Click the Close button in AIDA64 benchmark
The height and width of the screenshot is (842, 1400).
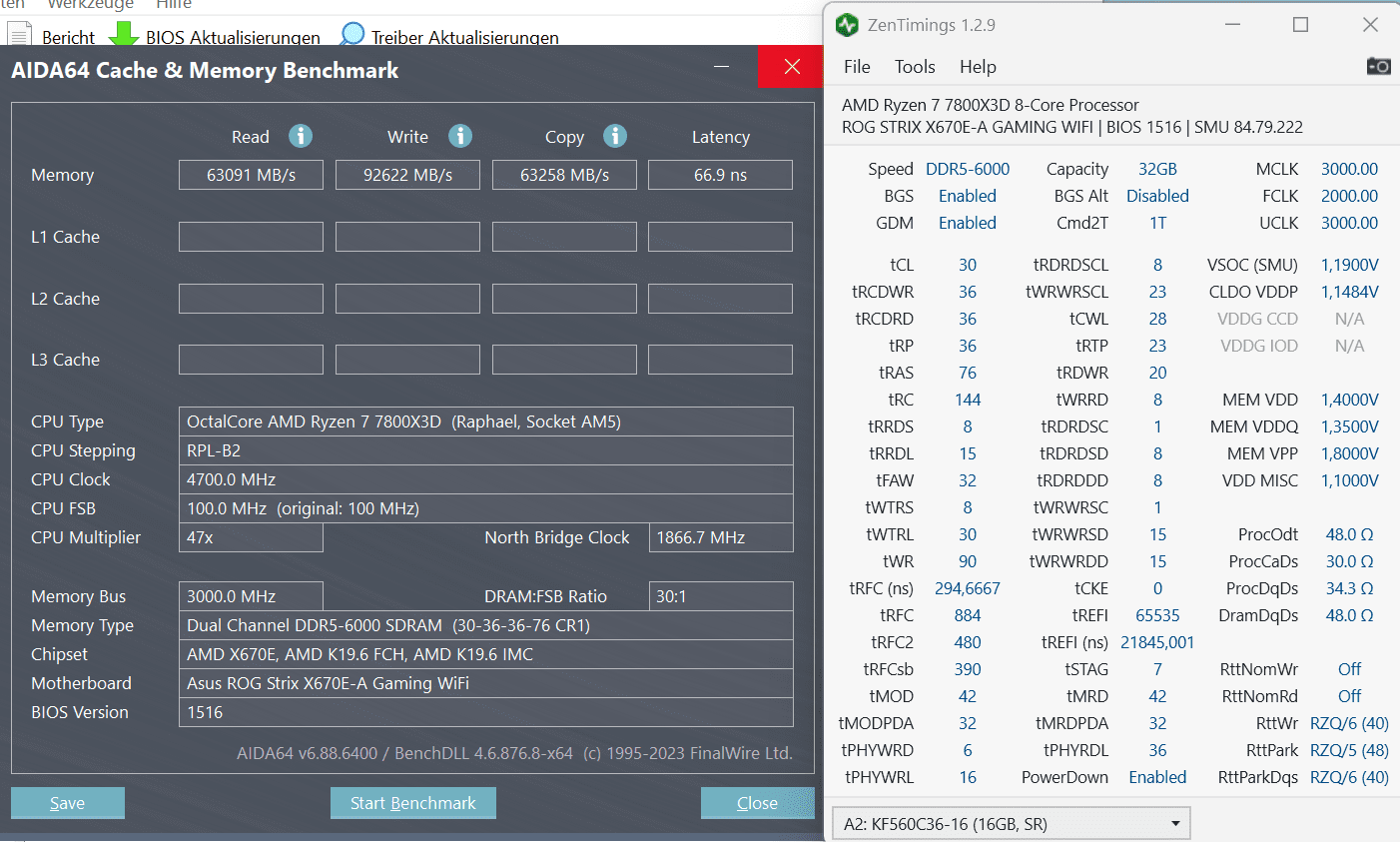coord(757,803)
